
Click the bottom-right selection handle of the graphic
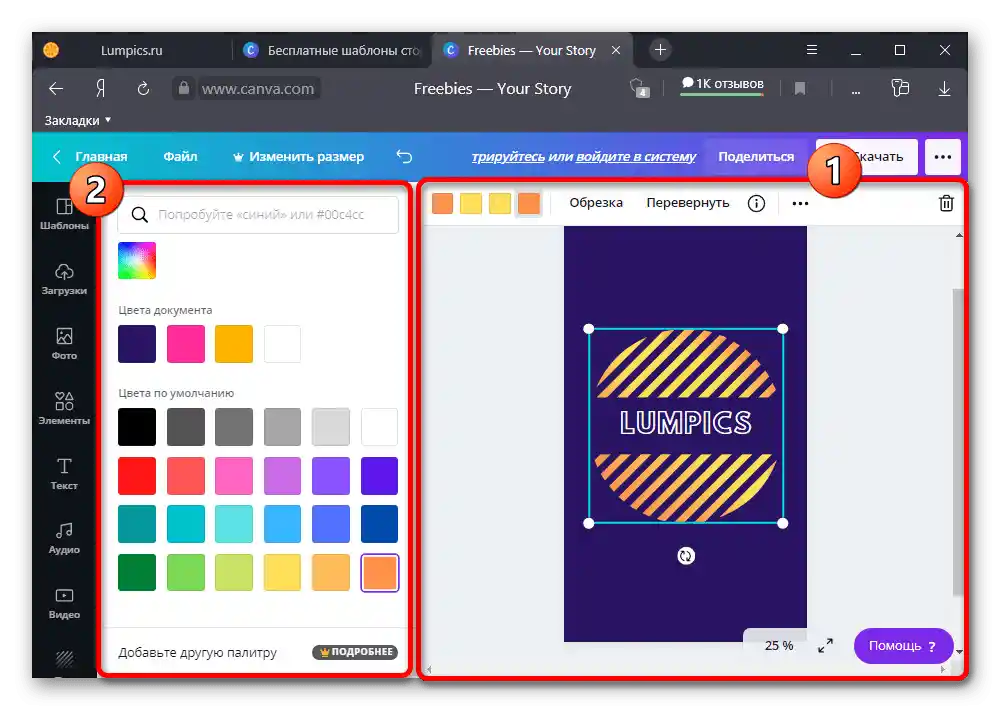(x=783, y=523)
